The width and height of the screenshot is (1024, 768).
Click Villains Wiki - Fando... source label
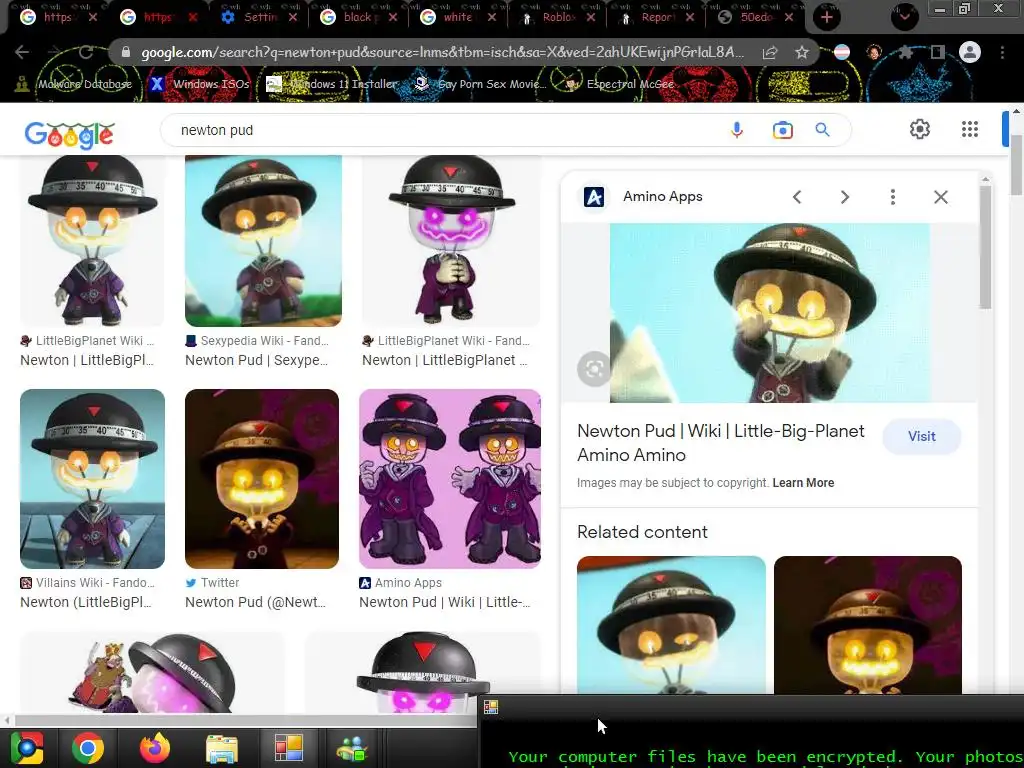[95, 583]
